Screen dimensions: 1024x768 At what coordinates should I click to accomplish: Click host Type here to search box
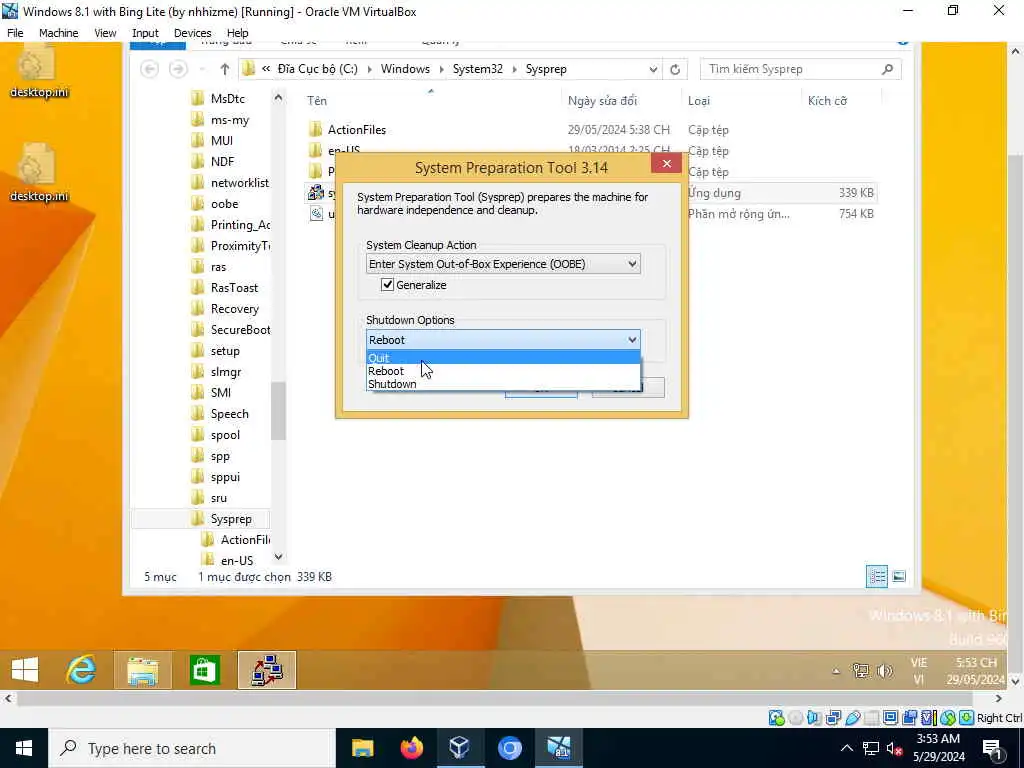coord(192,748)
